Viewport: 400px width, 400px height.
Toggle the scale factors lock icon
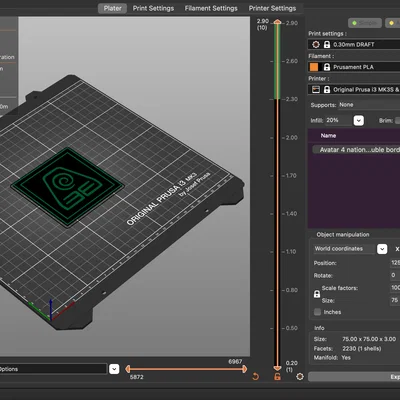click(x=317, y=294)
